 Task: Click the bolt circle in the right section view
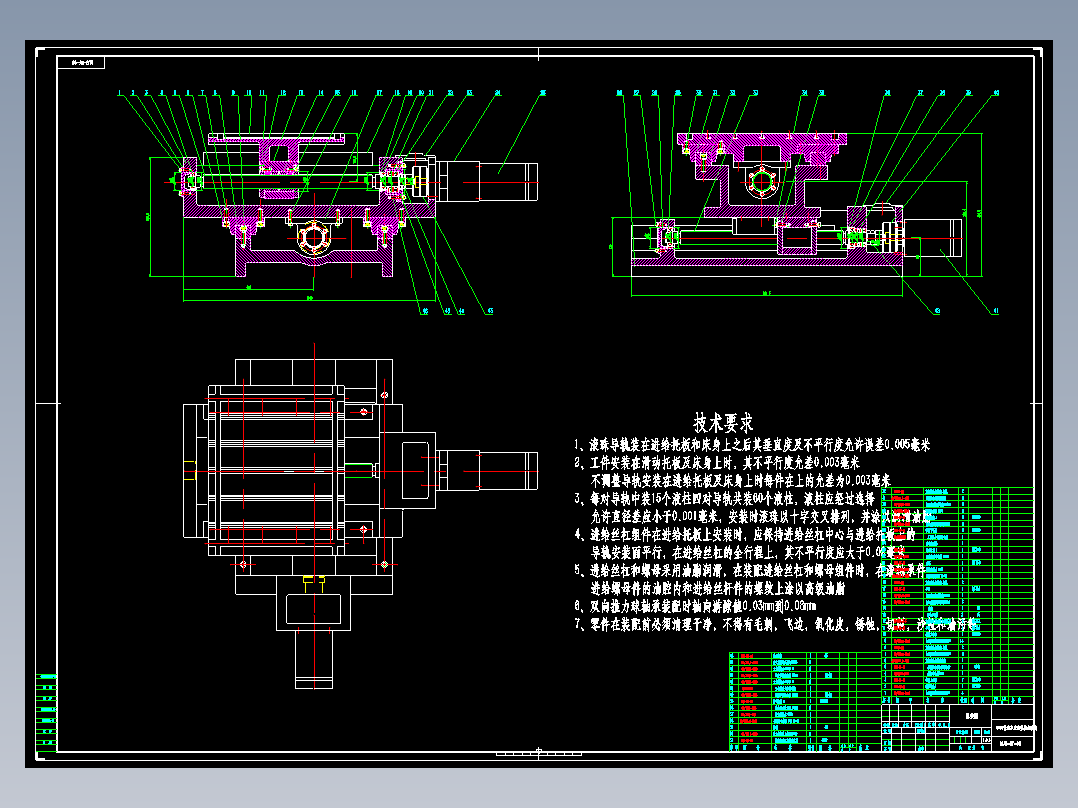(762, 183)
